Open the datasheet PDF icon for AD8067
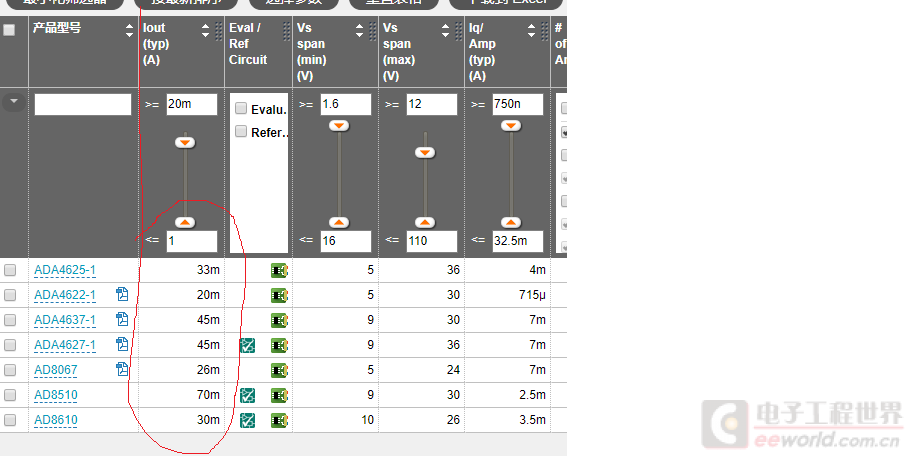The width and height of the screenshot is (910, 456). pyautogui.click(x=122, y=369)
